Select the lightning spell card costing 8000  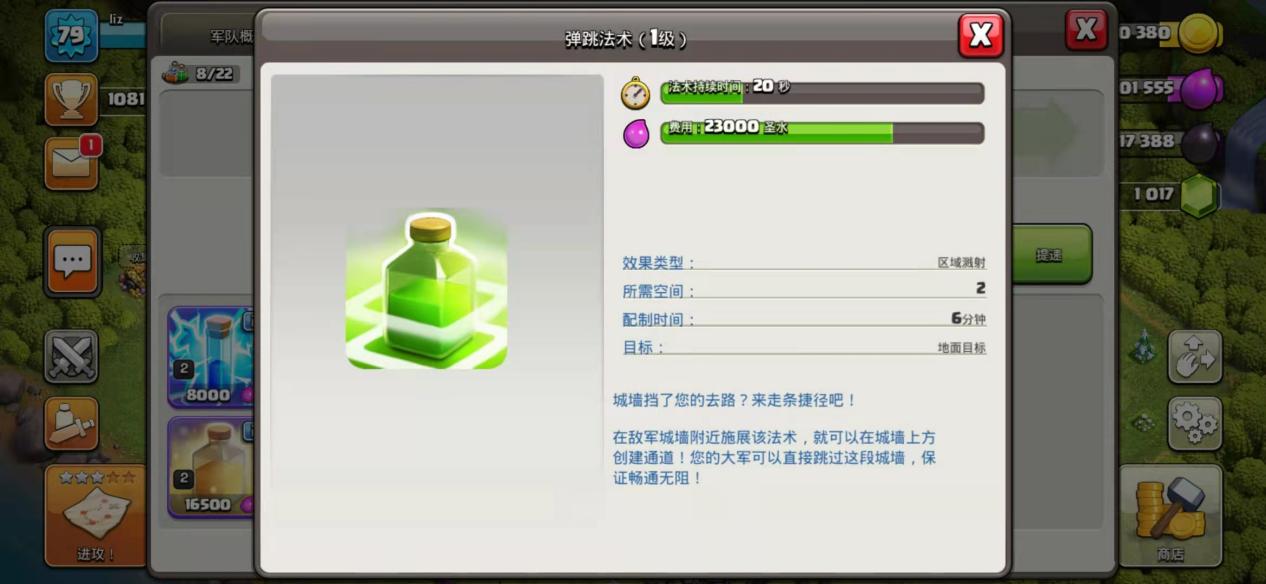(x=211, y=357)
